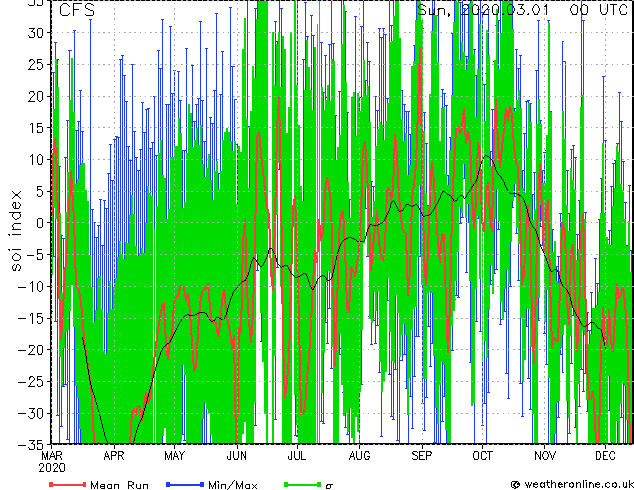Image resolution: width=634 pixels, height=490 pixels.
Task: Click the y-axis label -35
Action: click(x=31, y=445)
